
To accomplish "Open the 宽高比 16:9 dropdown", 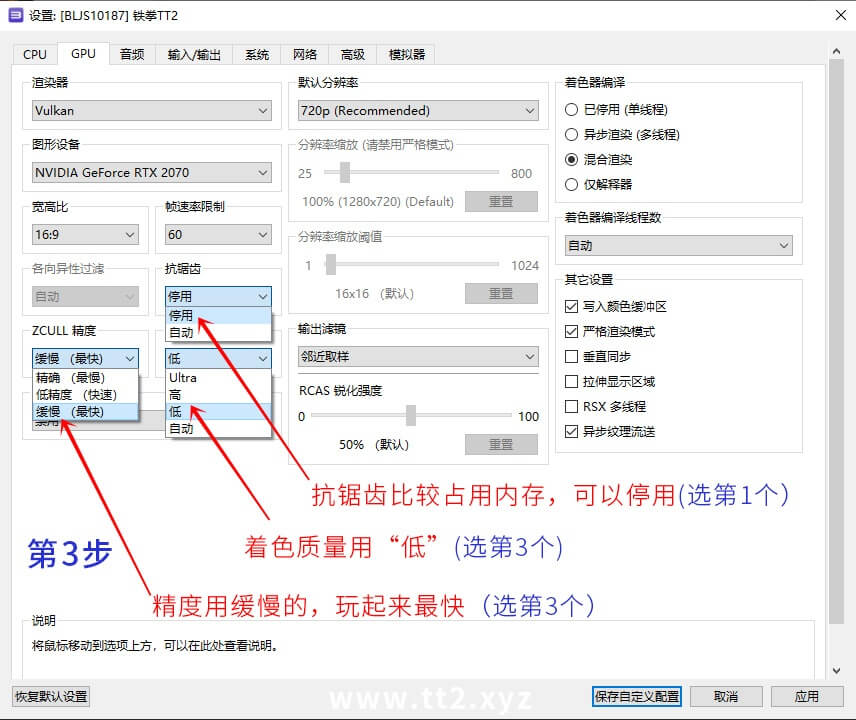I will coord(85,235).
